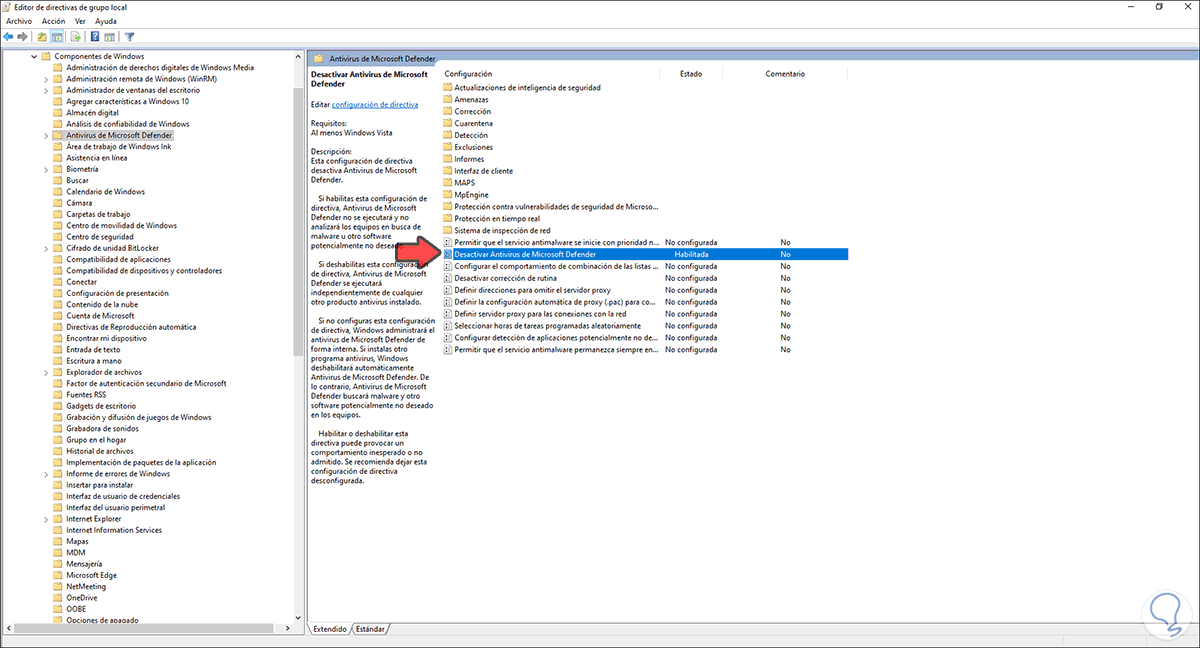Click the tree scrollbar up arrow

click(x=298, y=57)
